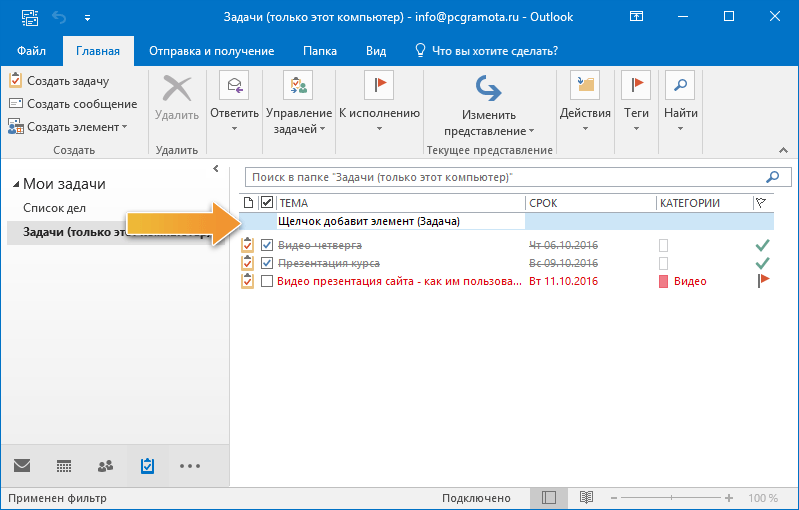Click the icon column header
The image size is (799, 510).
click(x=249, y=203)
